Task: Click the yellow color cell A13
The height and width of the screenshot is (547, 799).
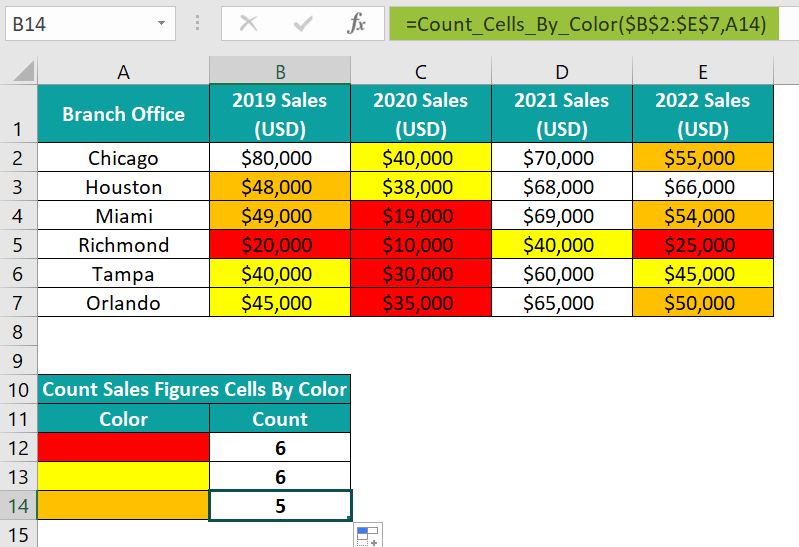Action: (x=123, y=477)
